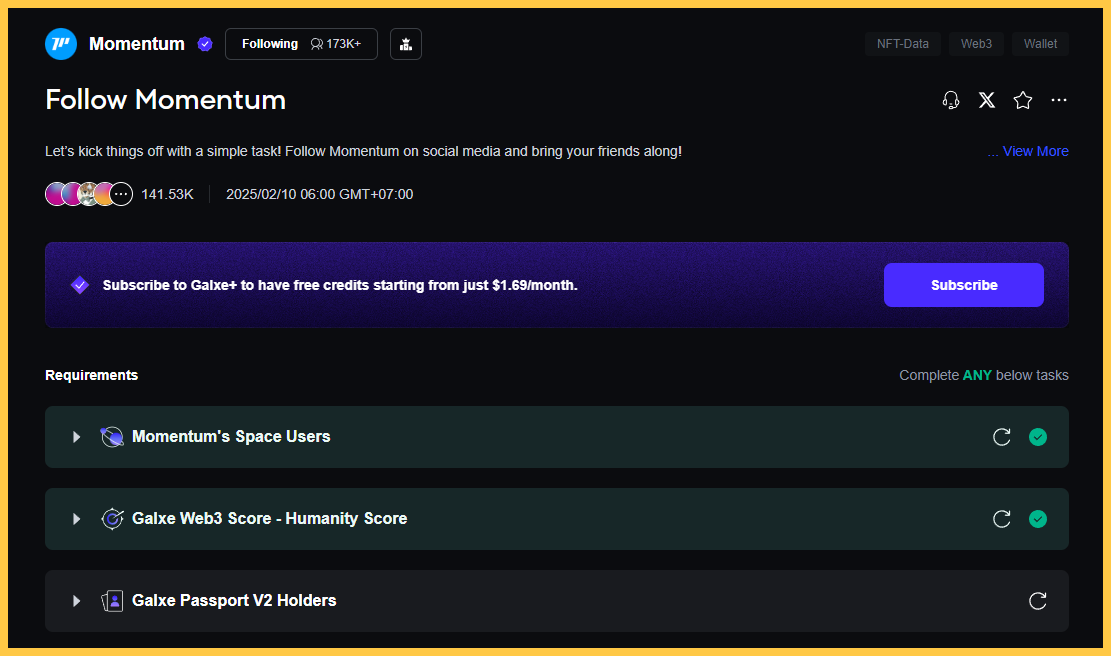Click the green check on Momentum's Space Users
1111x656 pixels.
coord(1038,437)
